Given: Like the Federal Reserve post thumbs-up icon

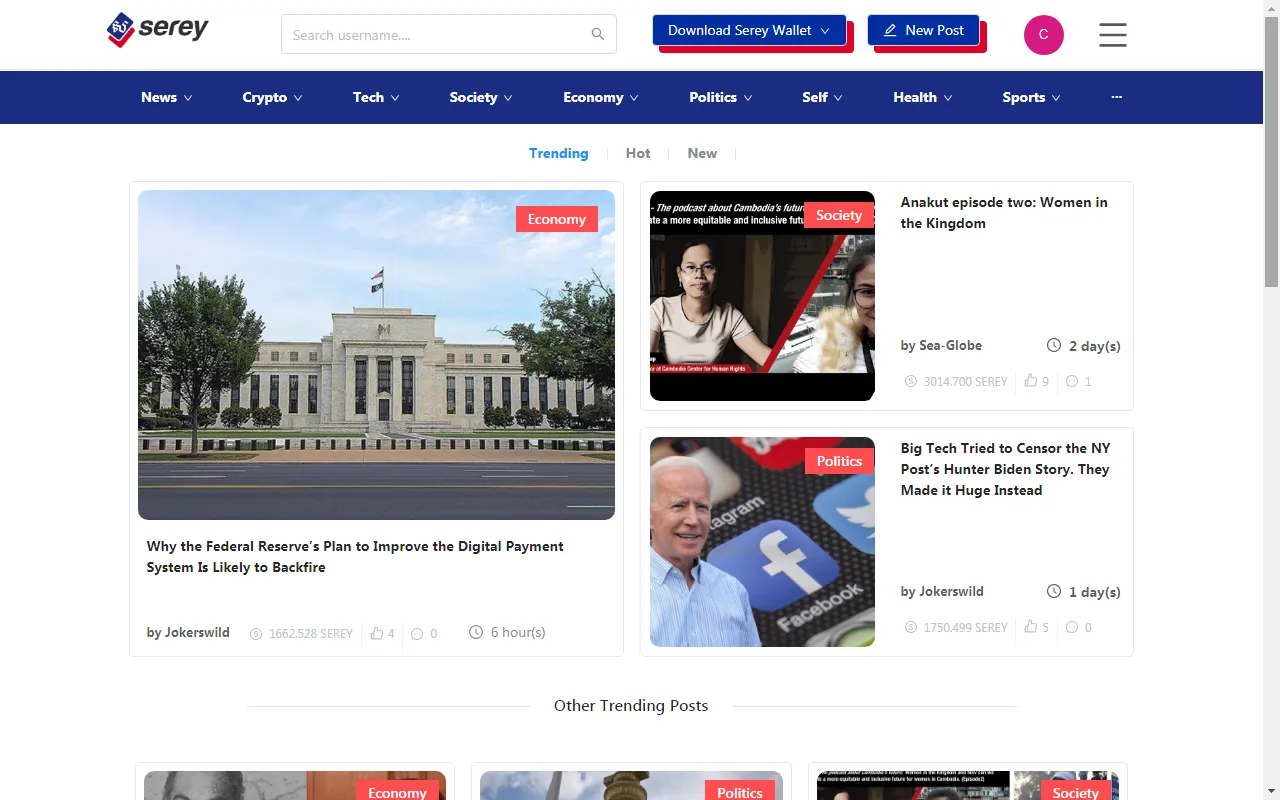Looking at the screenshot, I should tap(377, 633).
